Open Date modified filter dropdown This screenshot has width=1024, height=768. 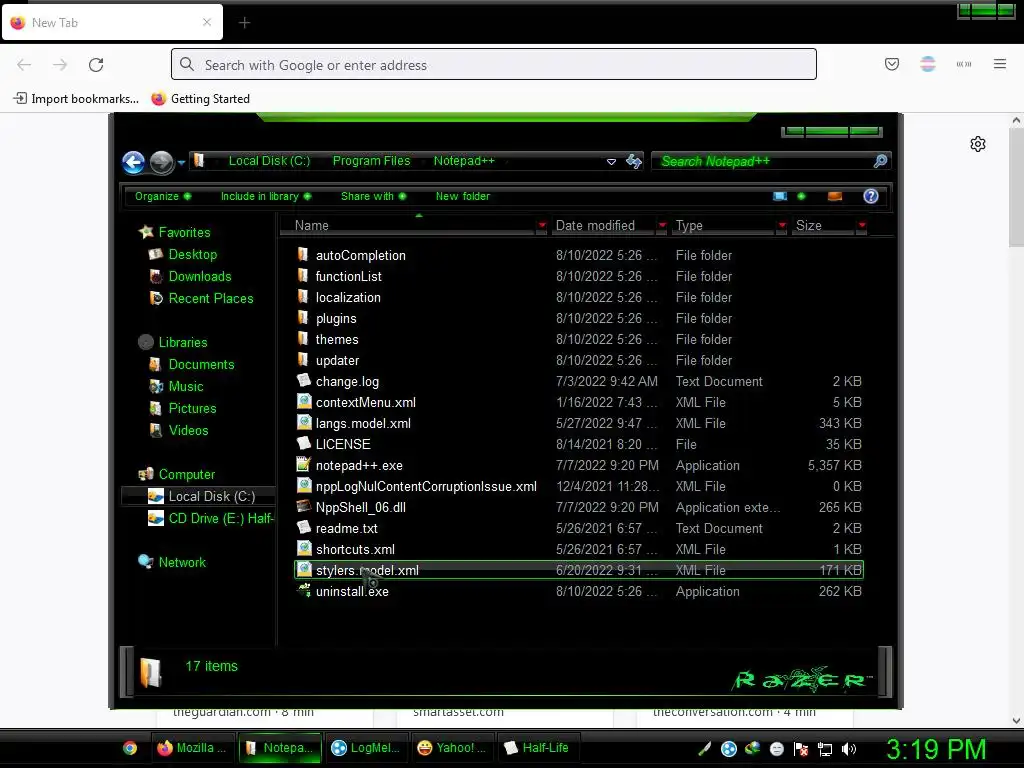[x=662, y=225]
